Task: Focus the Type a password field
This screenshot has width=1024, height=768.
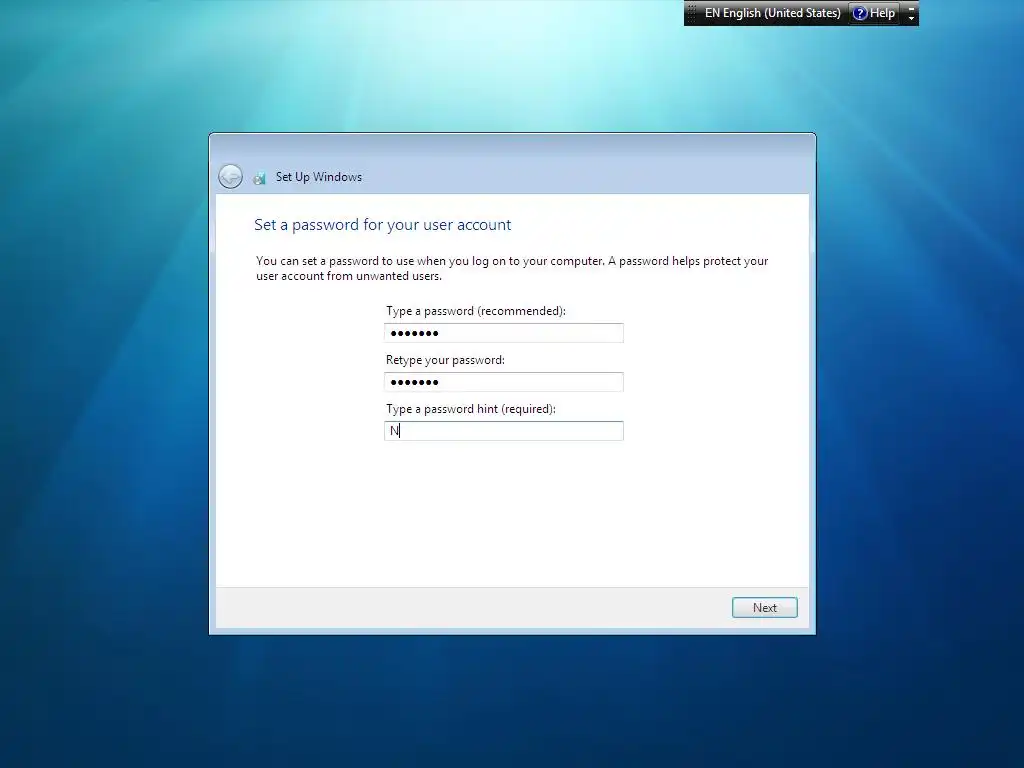Action: [x=504, y=333]
